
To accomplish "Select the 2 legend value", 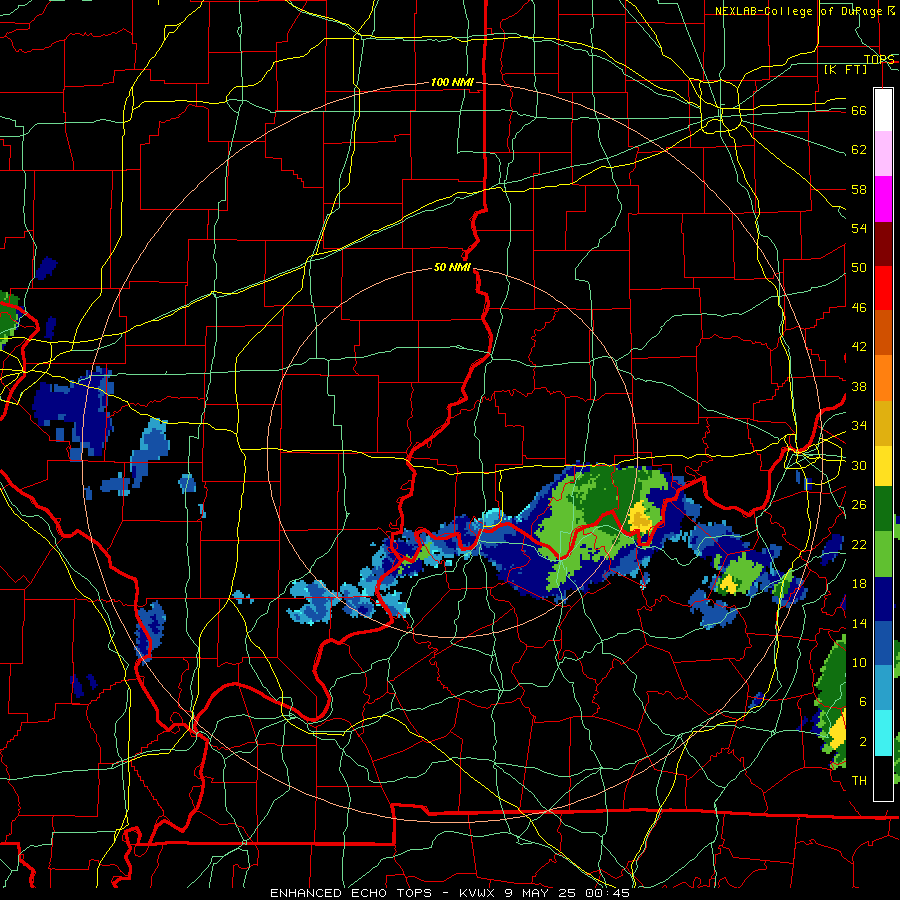I will (862, 742).
